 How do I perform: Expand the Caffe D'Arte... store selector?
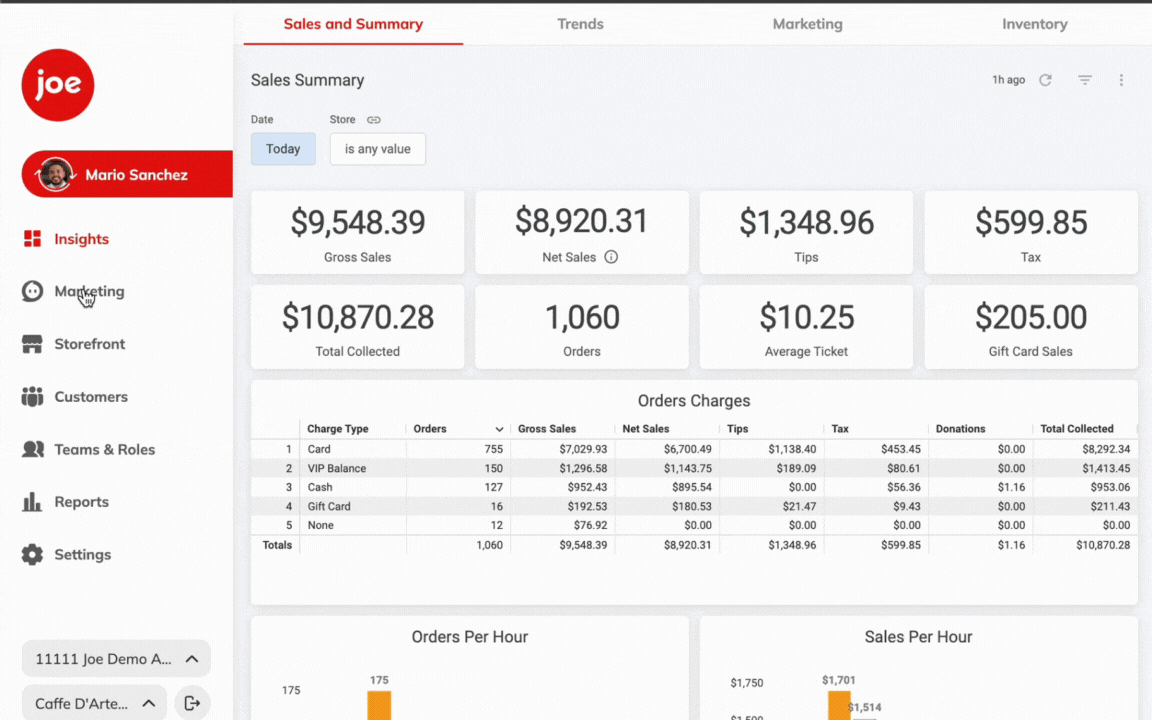[95, 703]
